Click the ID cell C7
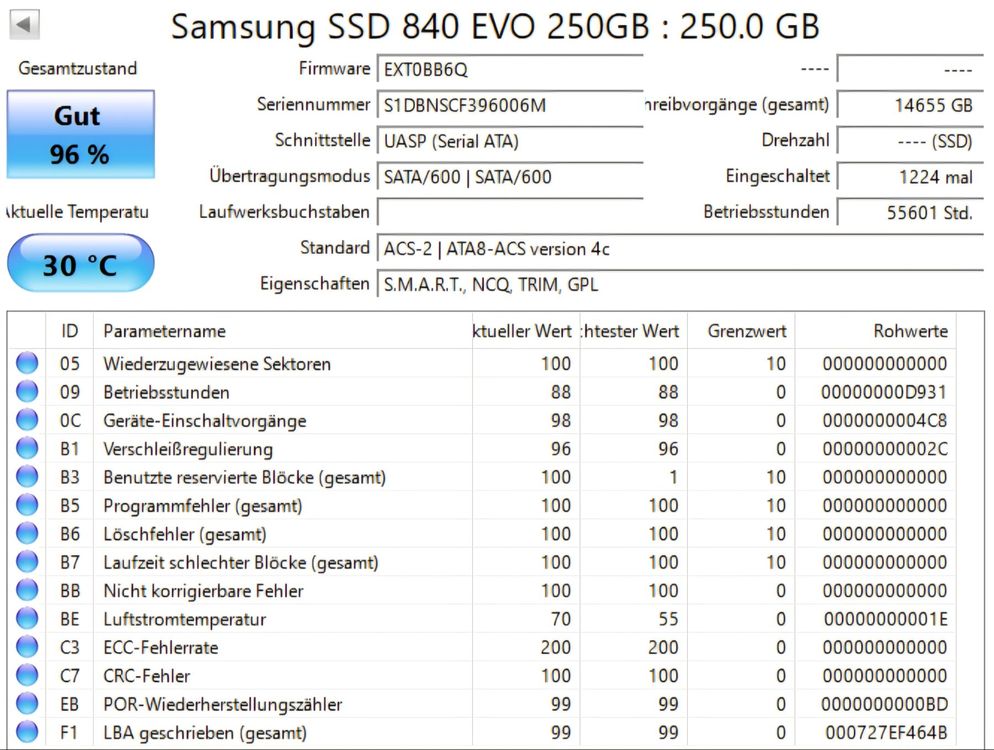Viewport: 994px width, 750px height. point(70,676)
